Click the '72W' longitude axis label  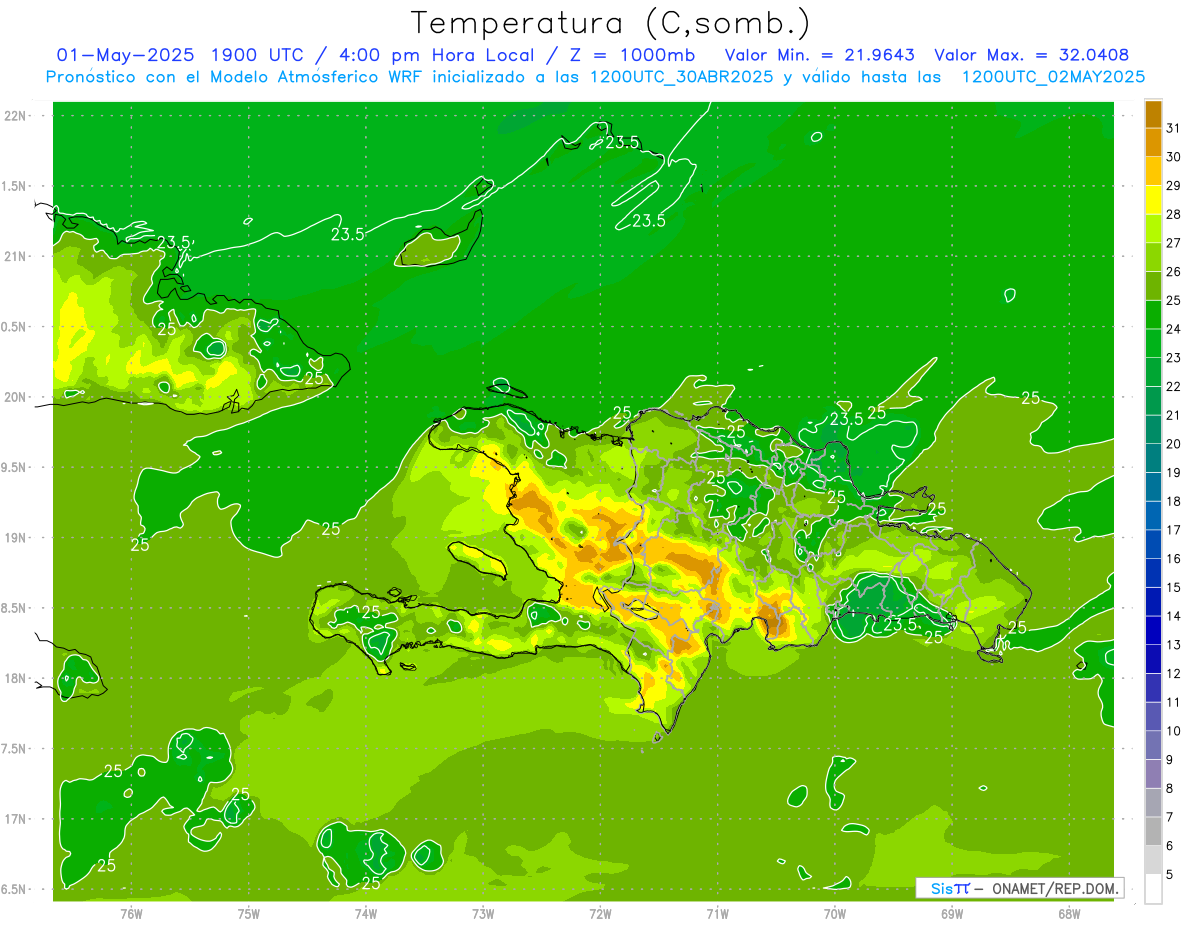600,913
